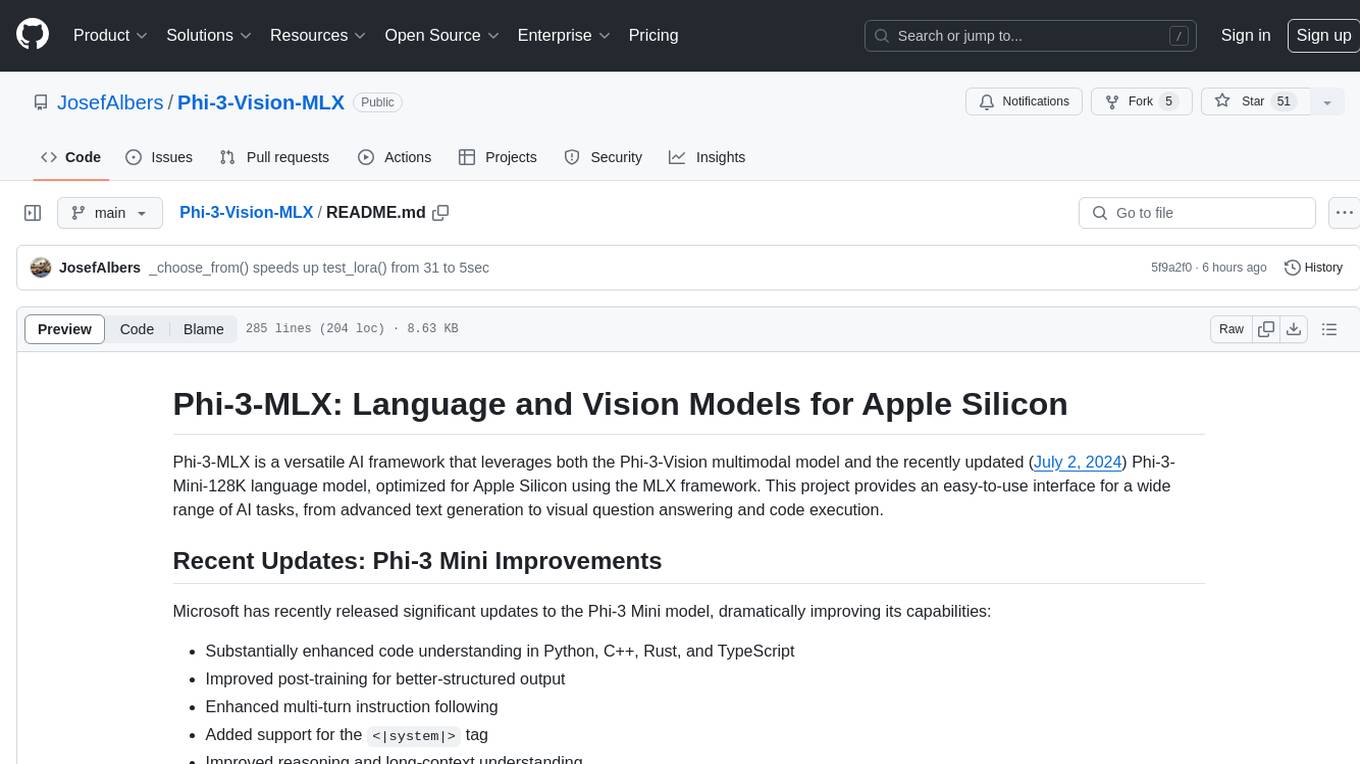Open the July 2, 2024 link
1360x764 pixels.
pos(1077,462)
